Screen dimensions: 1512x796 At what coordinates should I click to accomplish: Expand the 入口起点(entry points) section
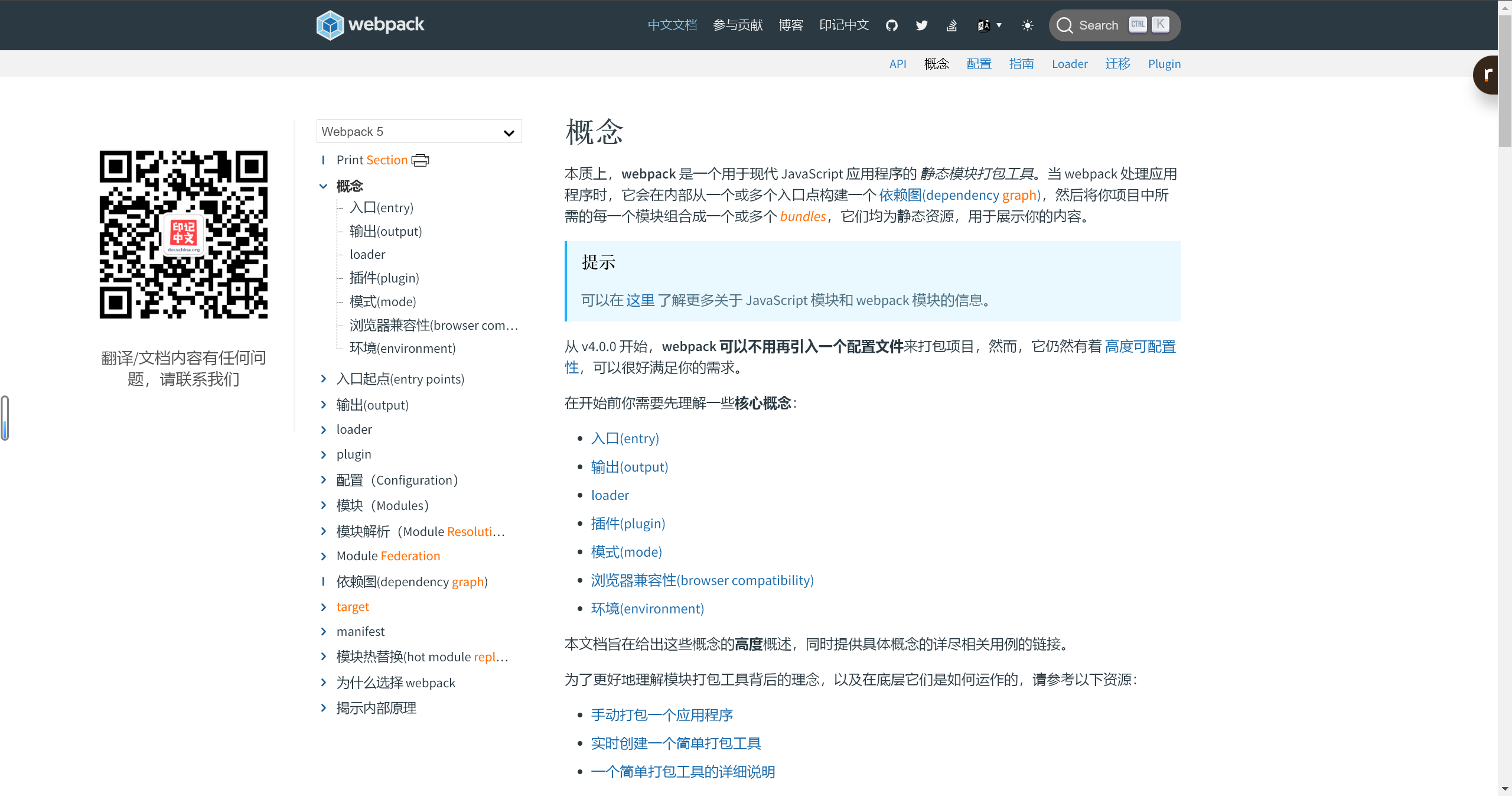click(x=323, y=379)
